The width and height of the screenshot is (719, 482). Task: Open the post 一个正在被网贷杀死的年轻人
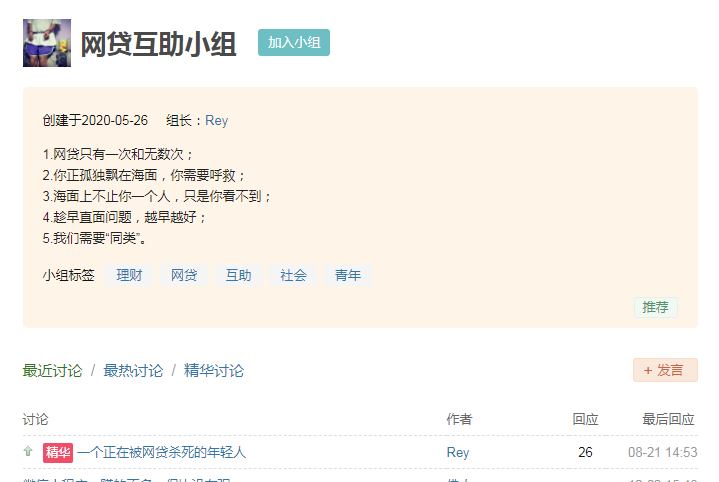pos(162,452)
